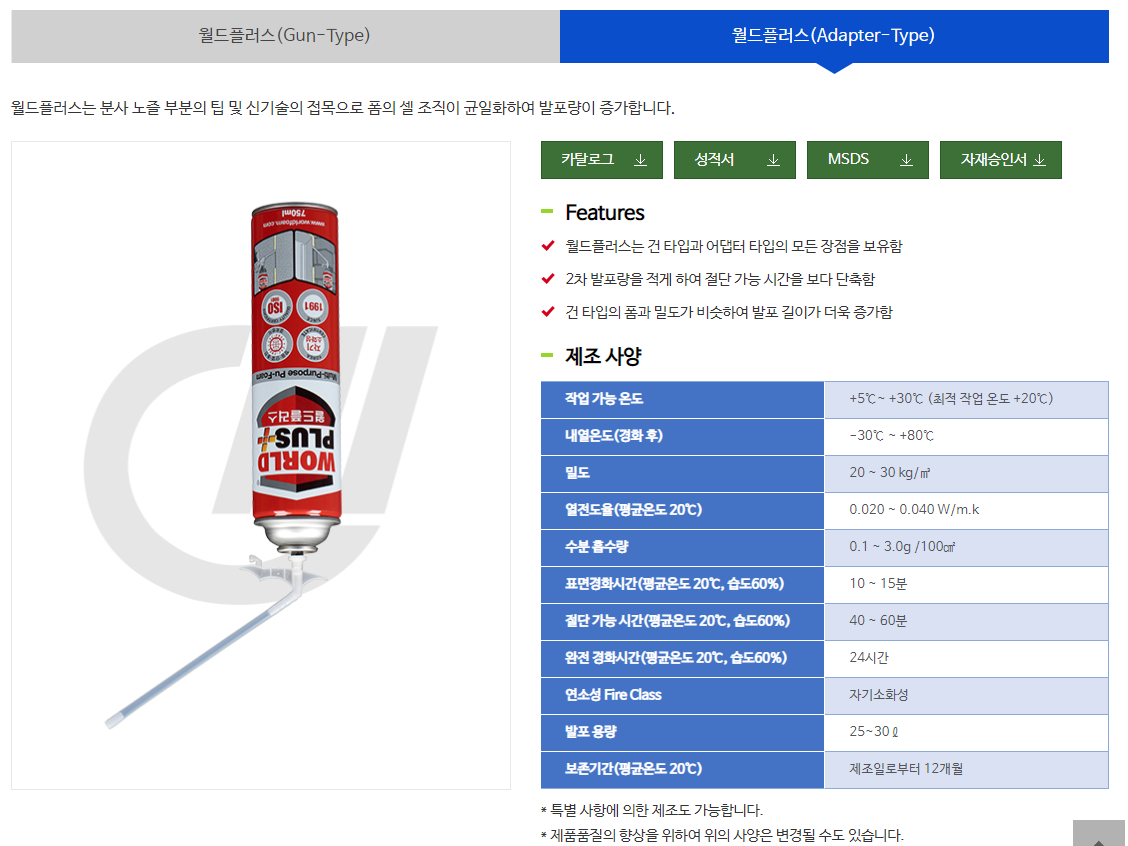
Task: Select the 월드플러스(Adapter-Type) tab
Action: point(834,36)
